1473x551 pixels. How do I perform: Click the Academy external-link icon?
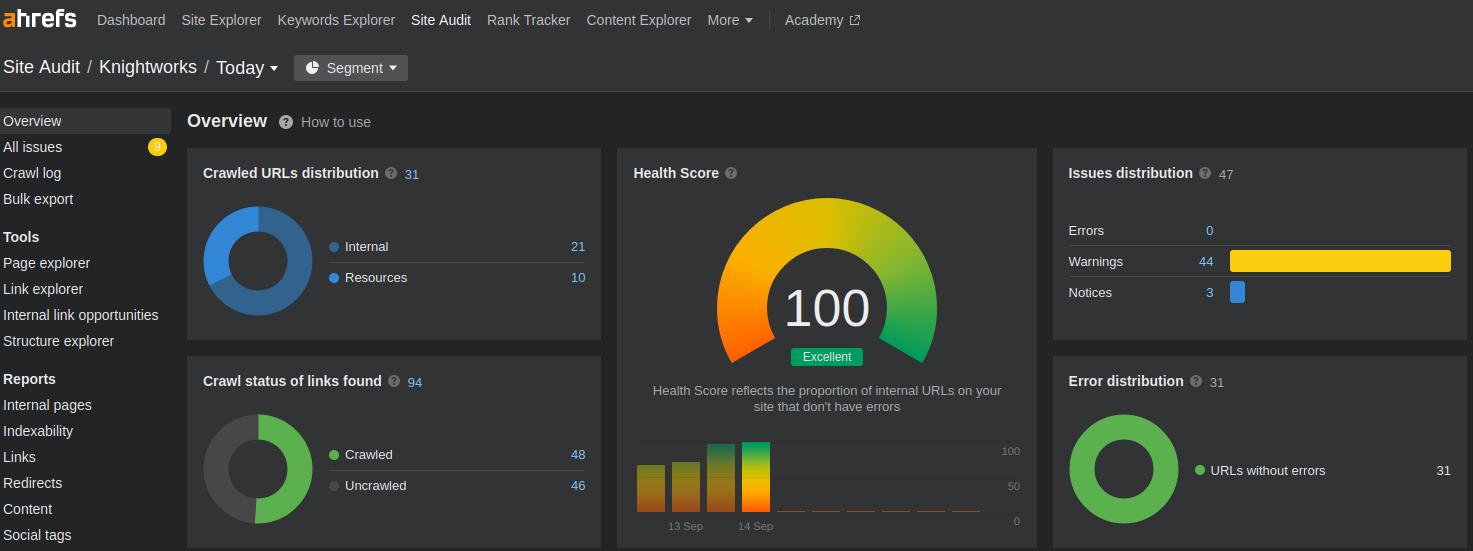(x=855, y=20)
